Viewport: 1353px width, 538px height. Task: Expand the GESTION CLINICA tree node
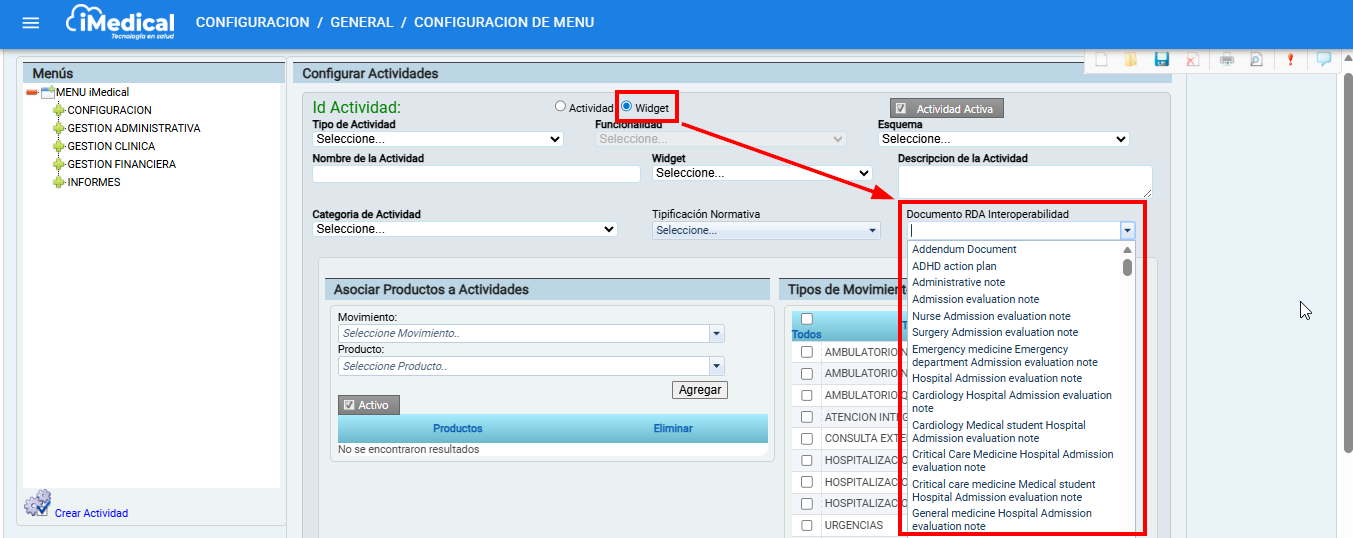(x=59, y=147)
